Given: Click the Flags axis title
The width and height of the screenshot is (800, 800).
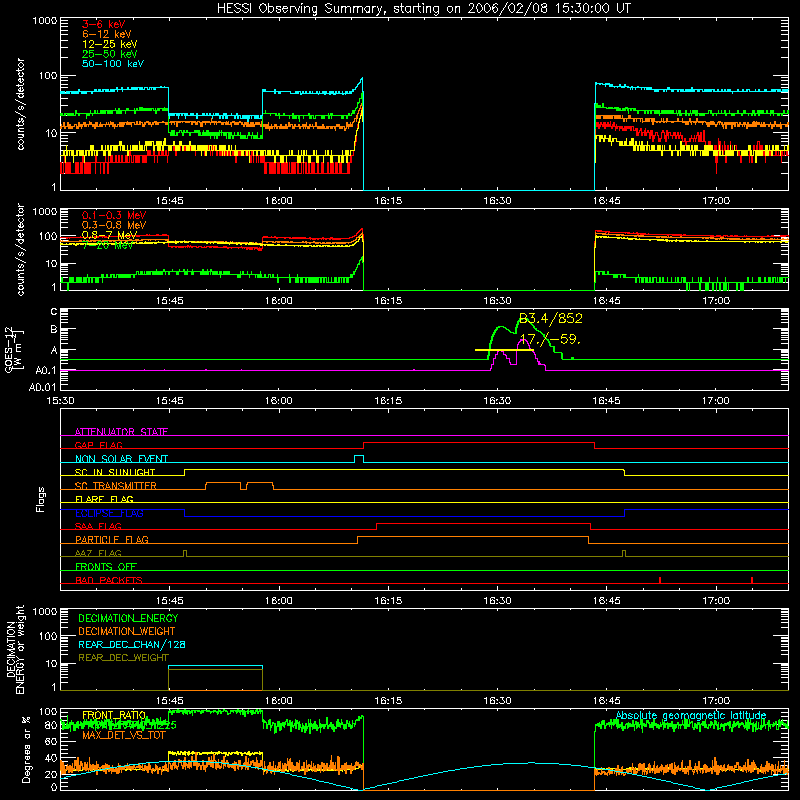Looking at the screenshot, I should (41, 499).
